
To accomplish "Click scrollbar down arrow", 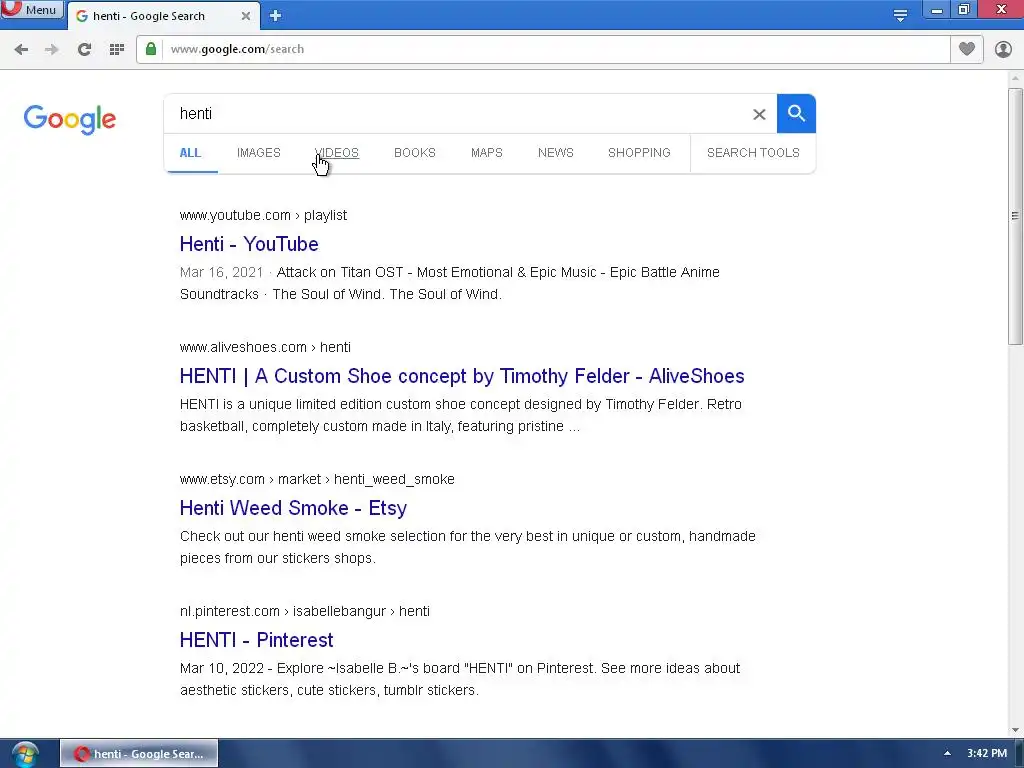I will pyautogui.click(x=1015, y=730).
